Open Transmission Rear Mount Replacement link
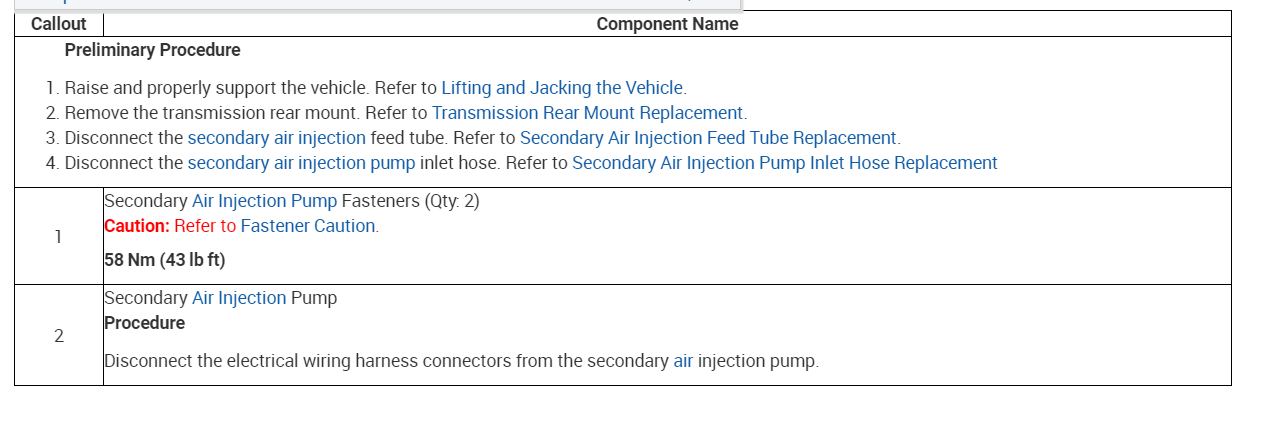This screenshot has width=1273, height=427. 587,113
